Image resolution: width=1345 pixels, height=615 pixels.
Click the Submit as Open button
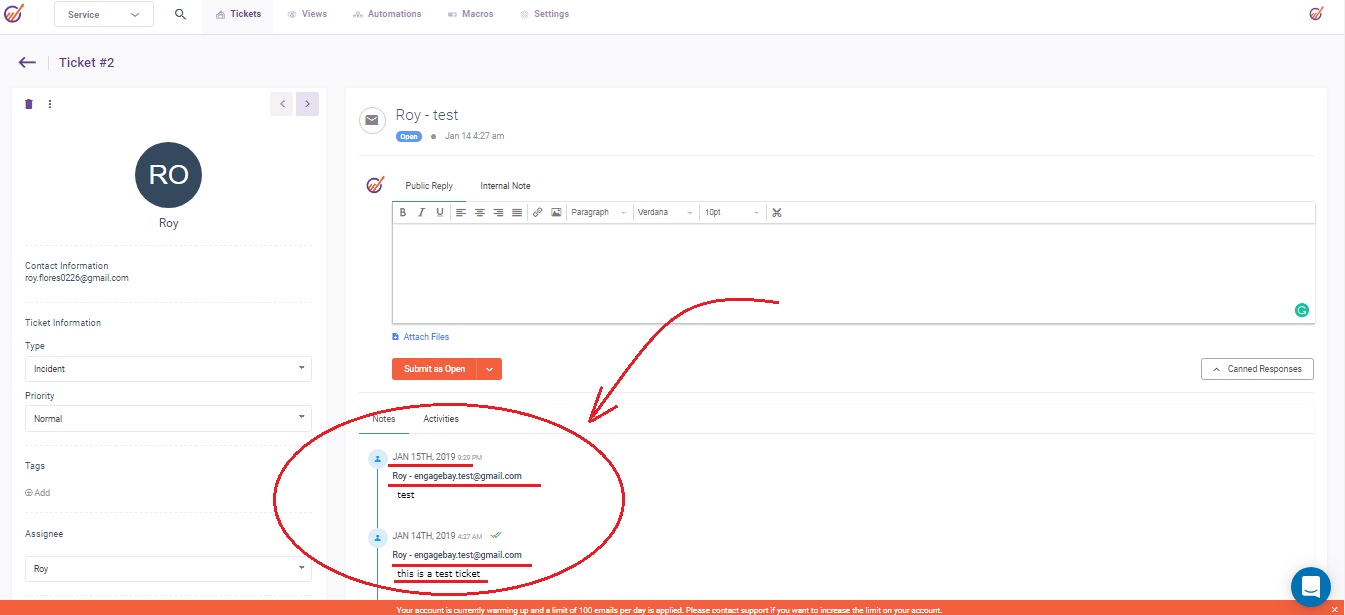(434, 369)
